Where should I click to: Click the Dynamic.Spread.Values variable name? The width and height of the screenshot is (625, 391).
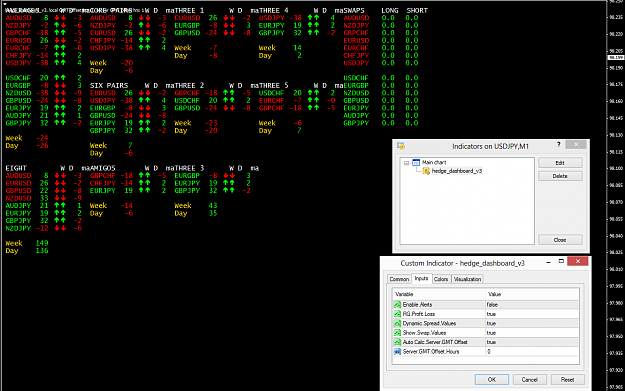(x=429, y=323)
